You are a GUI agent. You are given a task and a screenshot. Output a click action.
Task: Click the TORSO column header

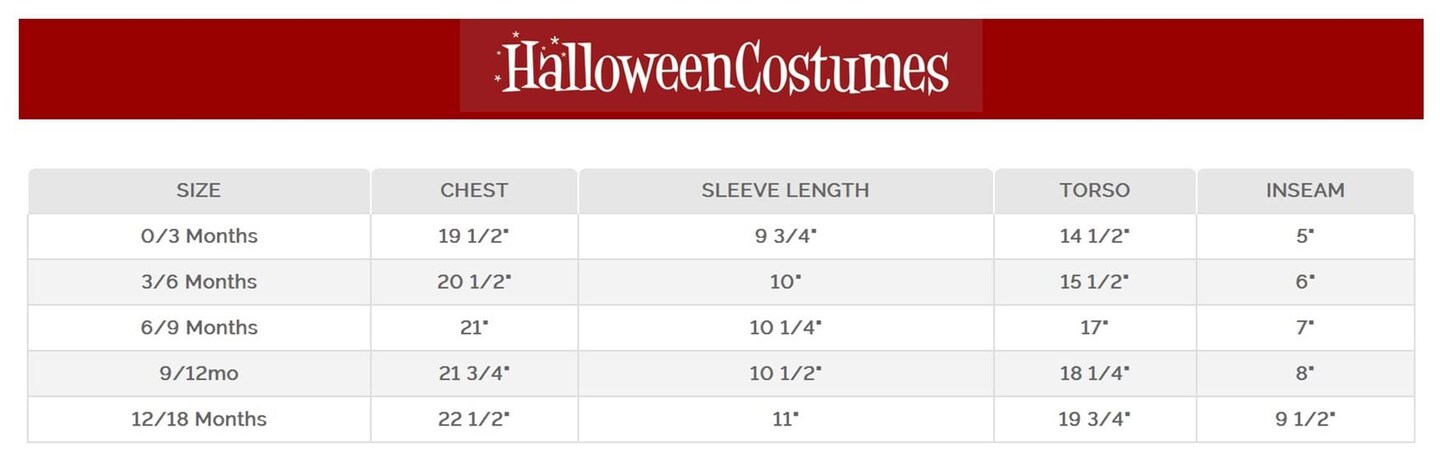[1094, 190]
